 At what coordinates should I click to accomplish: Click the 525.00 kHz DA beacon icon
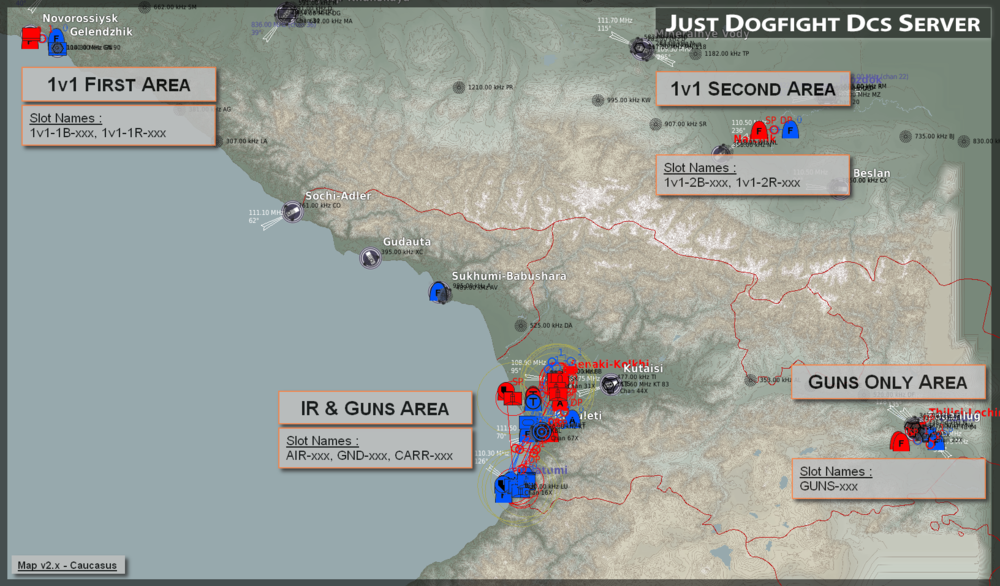click(520, 326)
